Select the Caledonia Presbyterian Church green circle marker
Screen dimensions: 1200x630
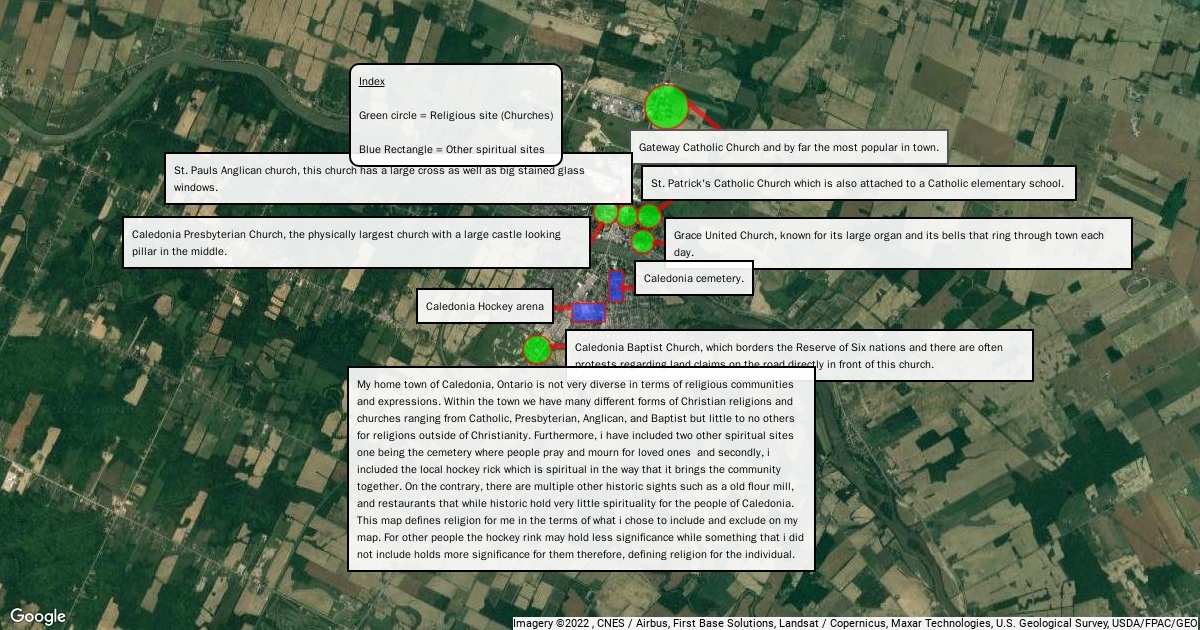point(605,212)
